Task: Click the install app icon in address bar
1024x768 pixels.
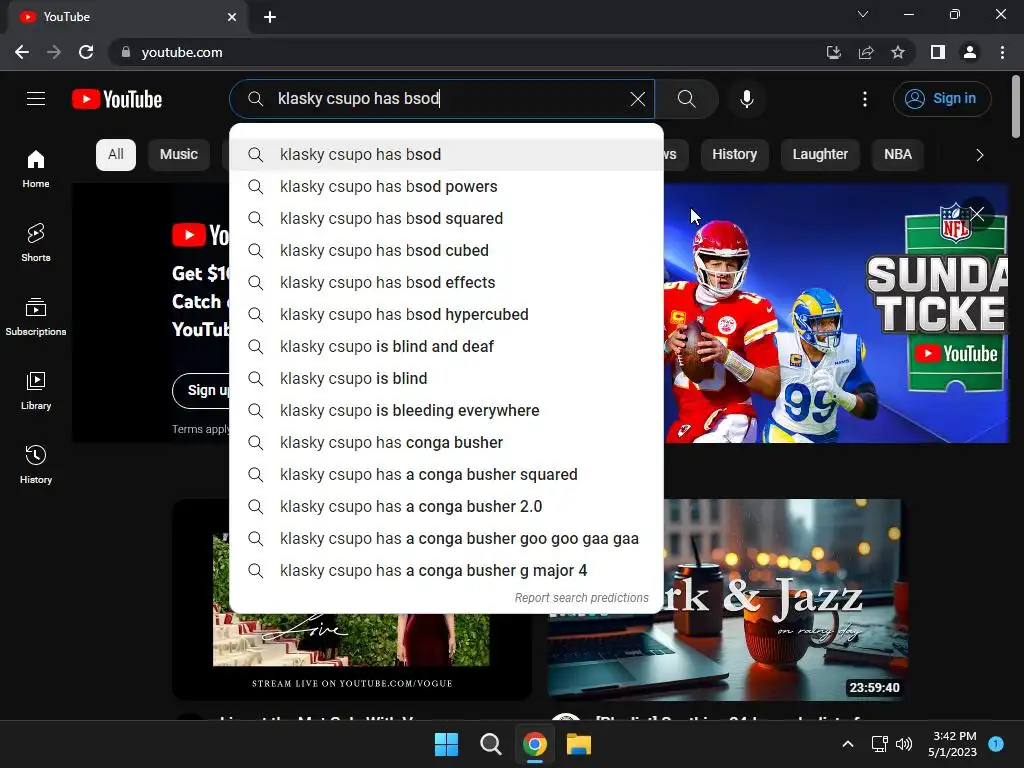Action: [833, 52]
